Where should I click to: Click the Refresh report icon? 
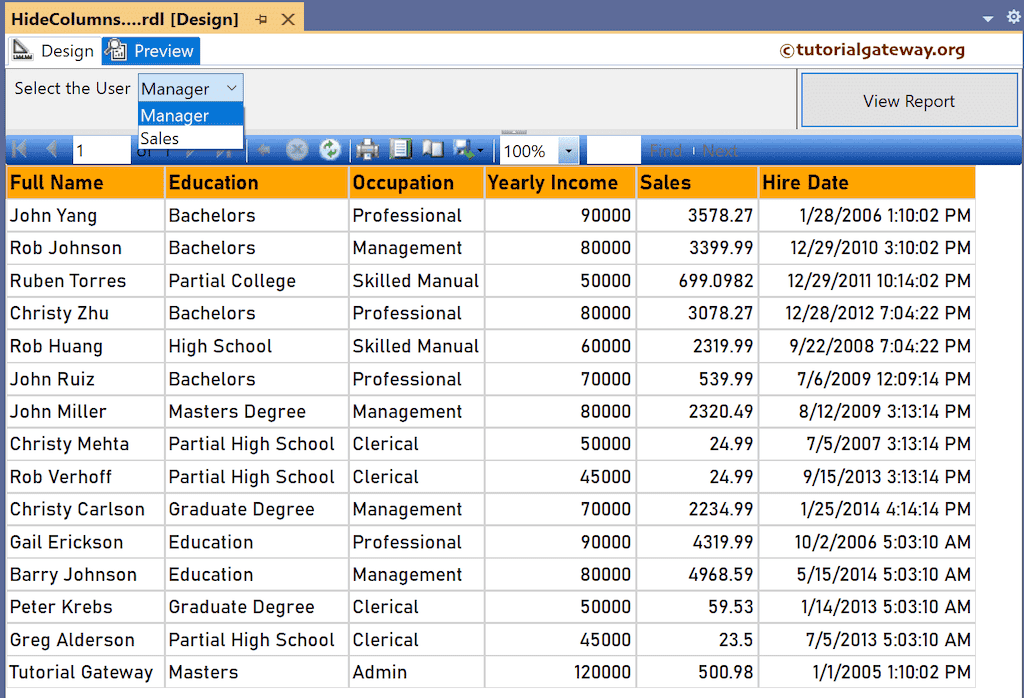click(330, 149)
